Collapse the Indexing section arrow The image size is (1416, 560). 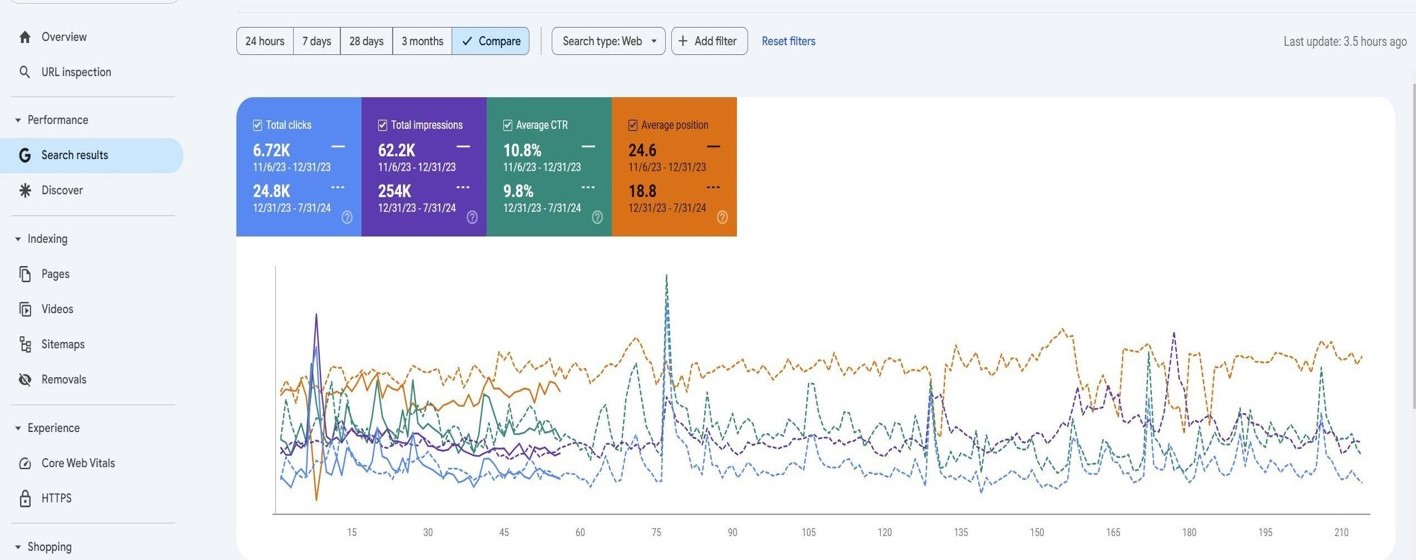pos(18,239)
